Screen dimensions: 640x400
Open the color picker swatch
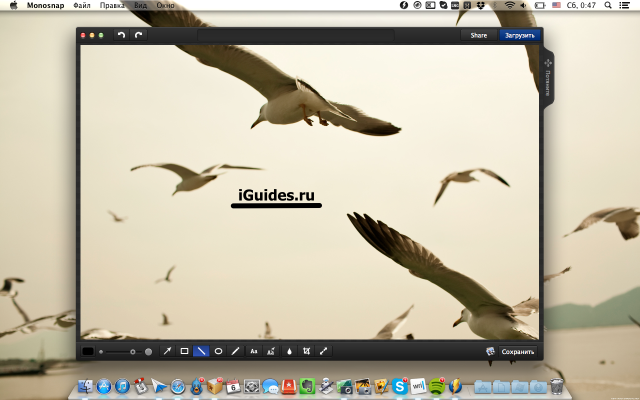(x=88, y=351)
